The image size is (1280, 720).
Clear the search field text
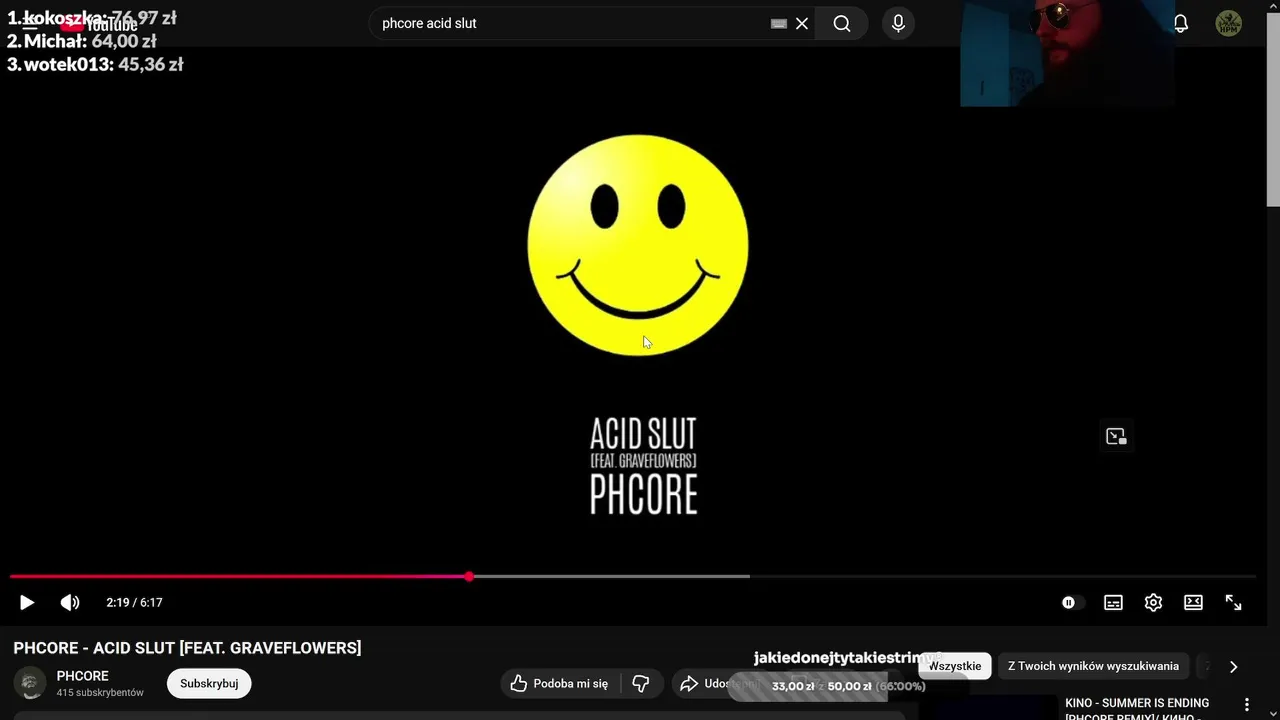click(x=802, y=23)
